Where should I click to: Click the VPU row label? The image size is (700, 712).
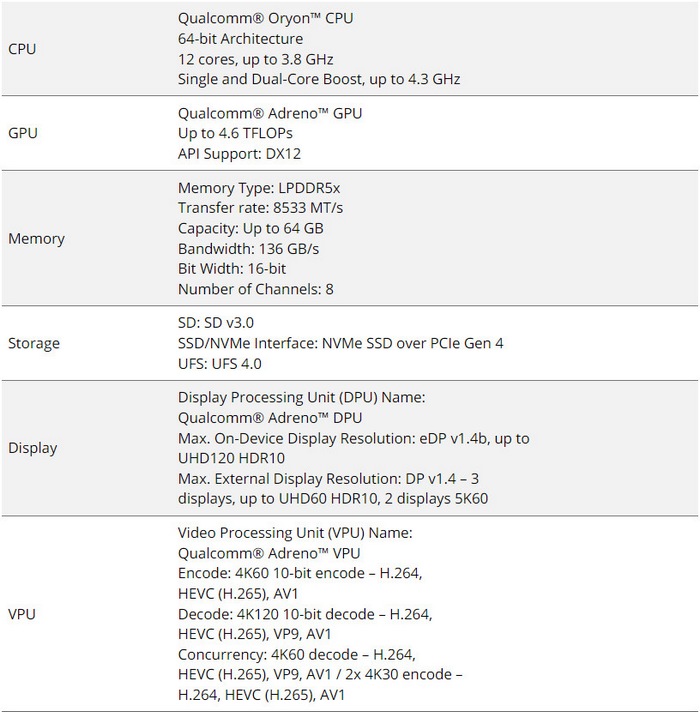pyautogui.click(x=22, y=614)
